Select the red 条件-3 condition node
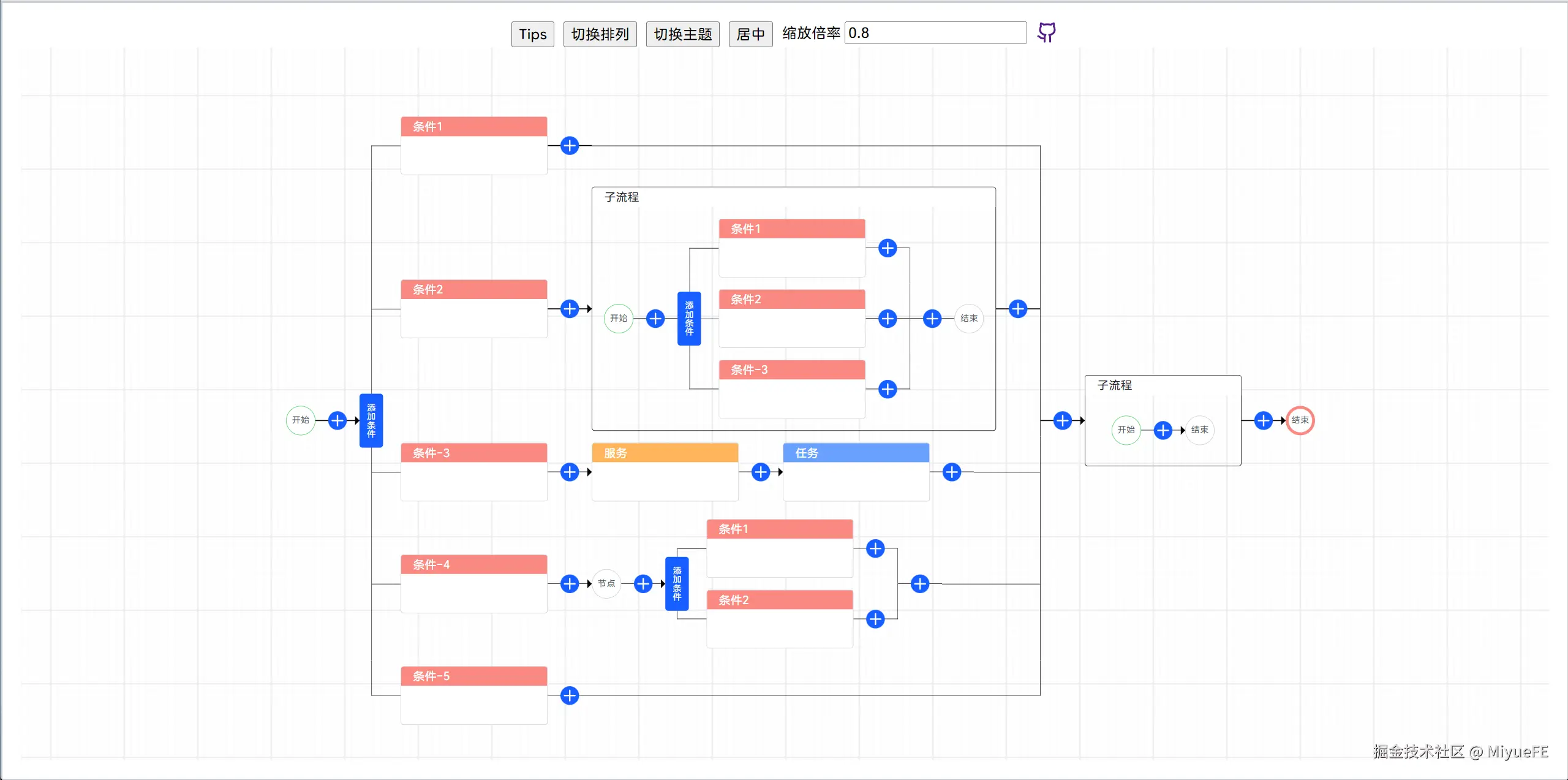 [473, 453]
